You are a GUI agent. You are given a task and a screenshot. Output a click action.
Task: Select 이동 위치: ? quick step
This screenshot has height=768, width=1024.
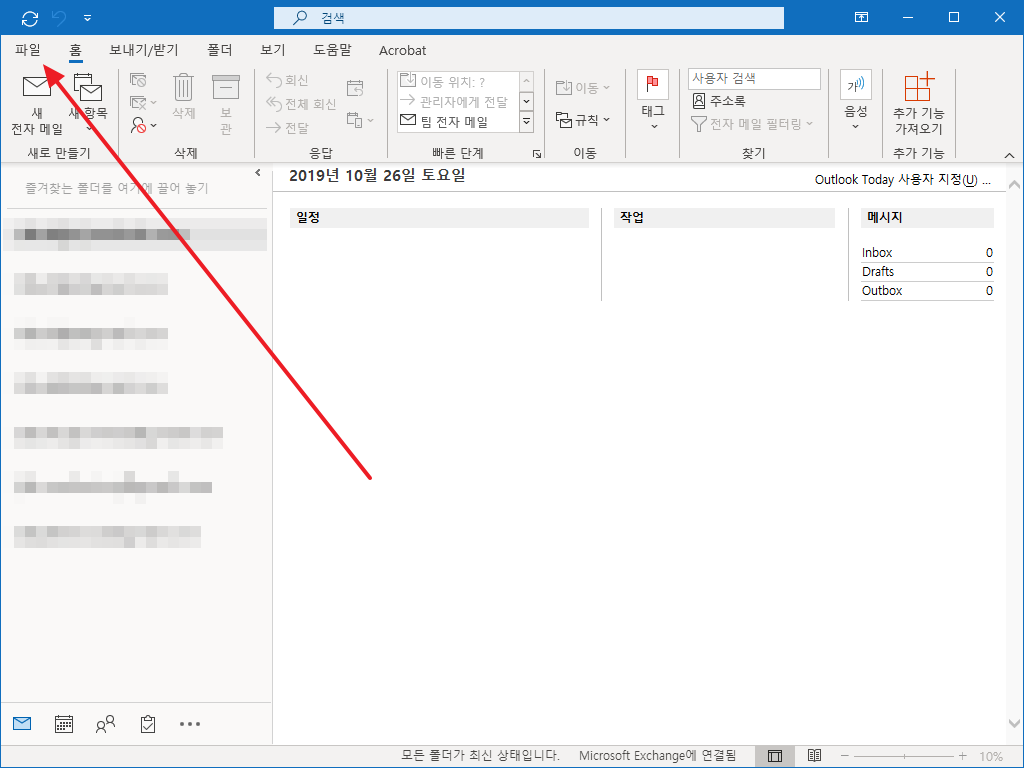click(457, 82)
